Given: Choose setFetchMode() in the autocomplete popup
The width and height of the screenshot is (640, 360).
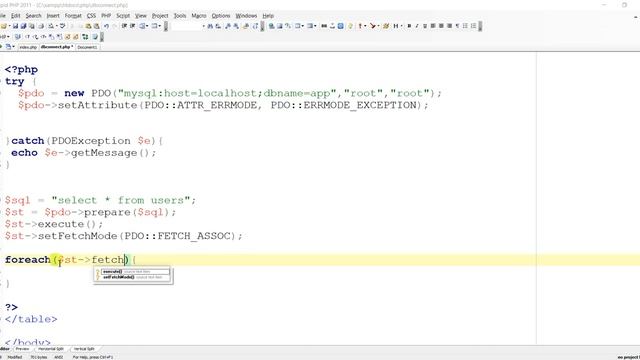Looking at the screenshot, I should point(135,277).
